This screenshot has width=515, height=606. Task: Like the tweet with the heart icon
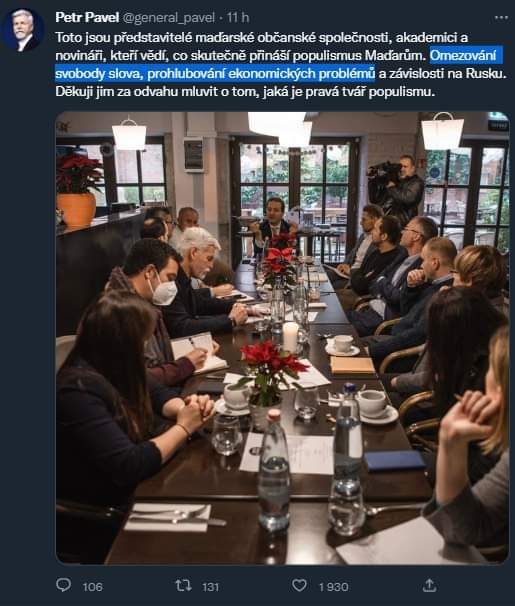(x=299, y=585)
